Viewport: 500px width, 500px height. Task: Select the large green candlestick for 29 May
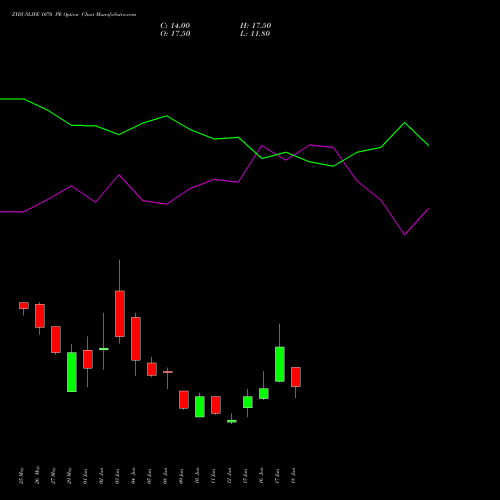coord(72,372)
